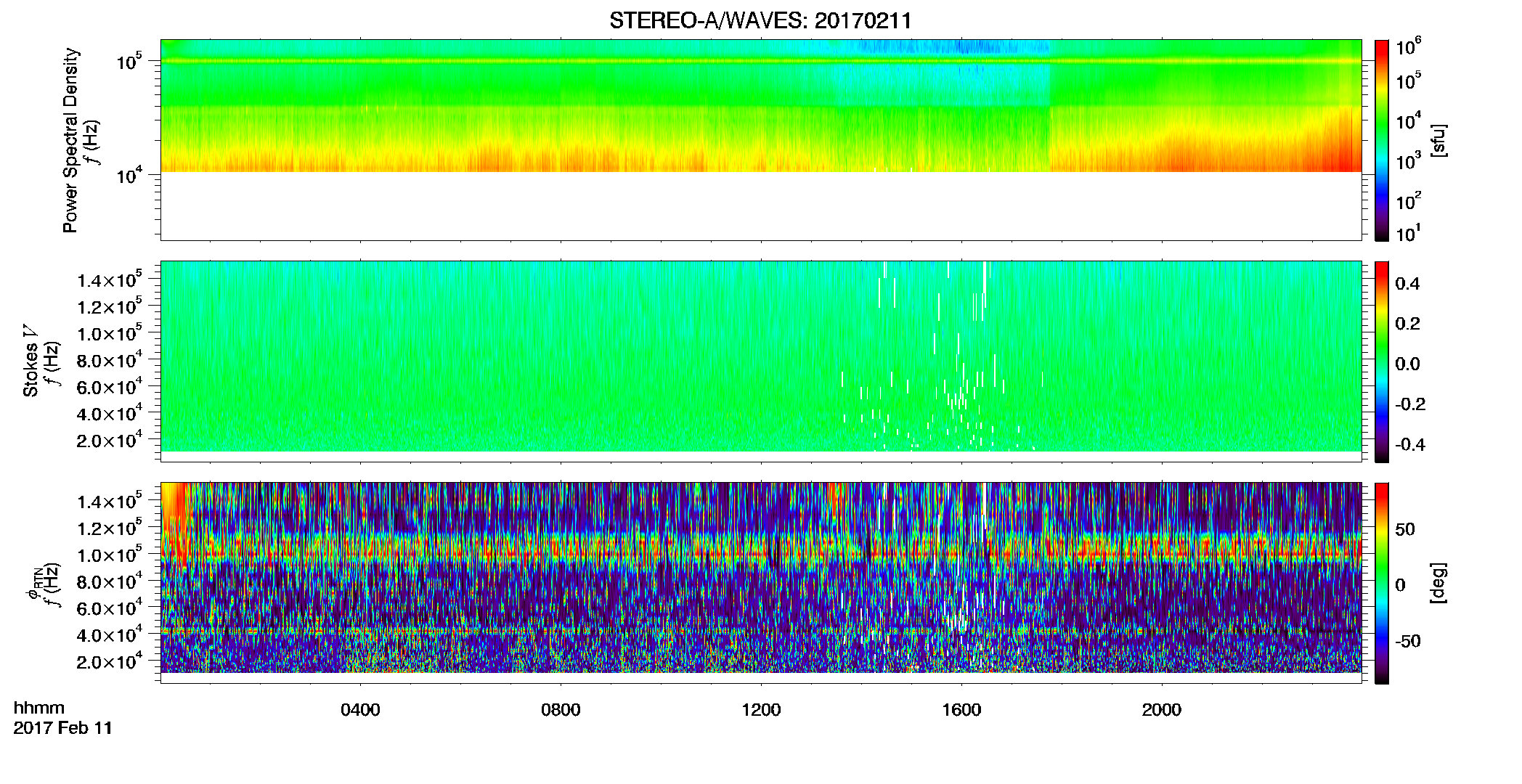Click the [deg] units label
The height and width of the screenshot is (784, 1522).
[x=1438, y=583]
